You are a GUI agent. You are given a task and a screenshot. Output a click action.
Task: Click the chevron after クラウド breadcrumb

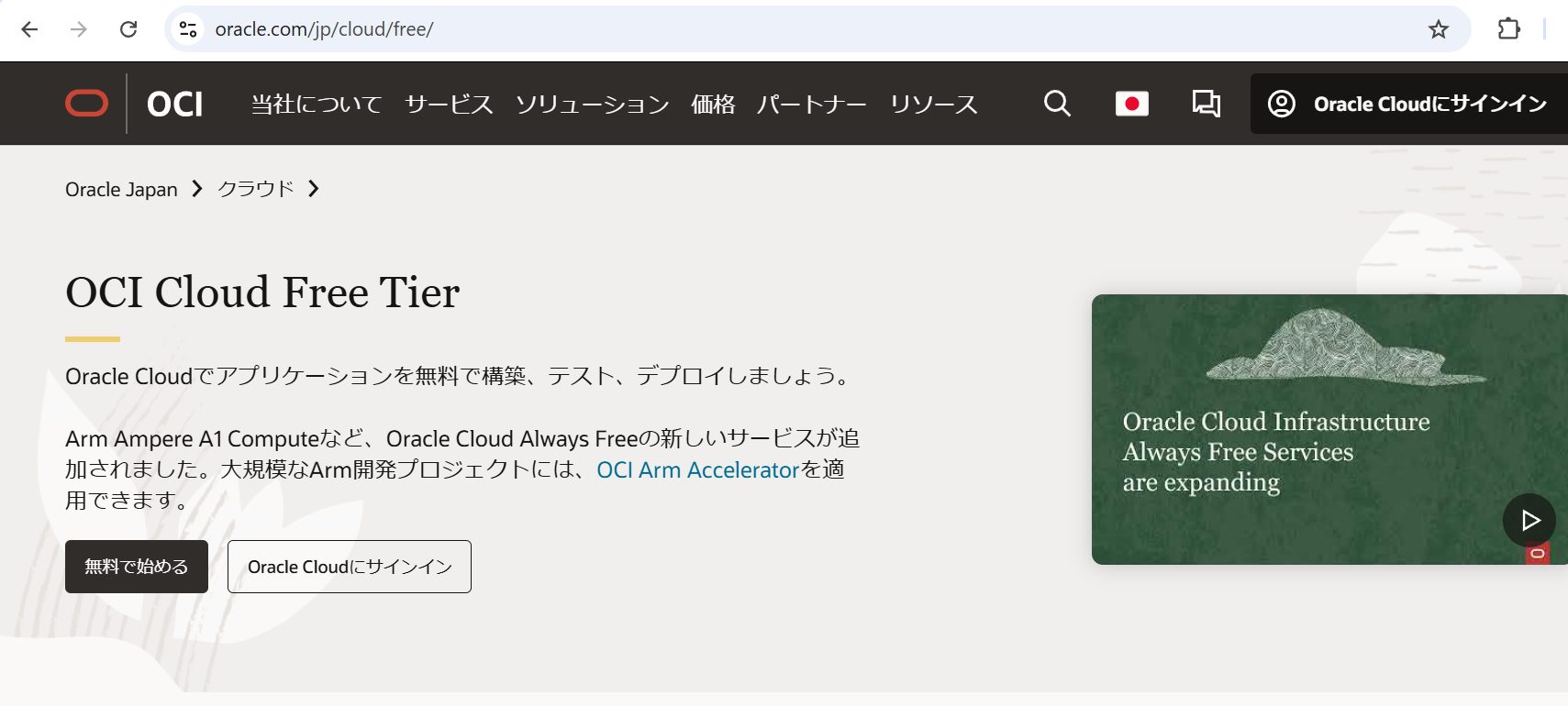pos(314,189)
